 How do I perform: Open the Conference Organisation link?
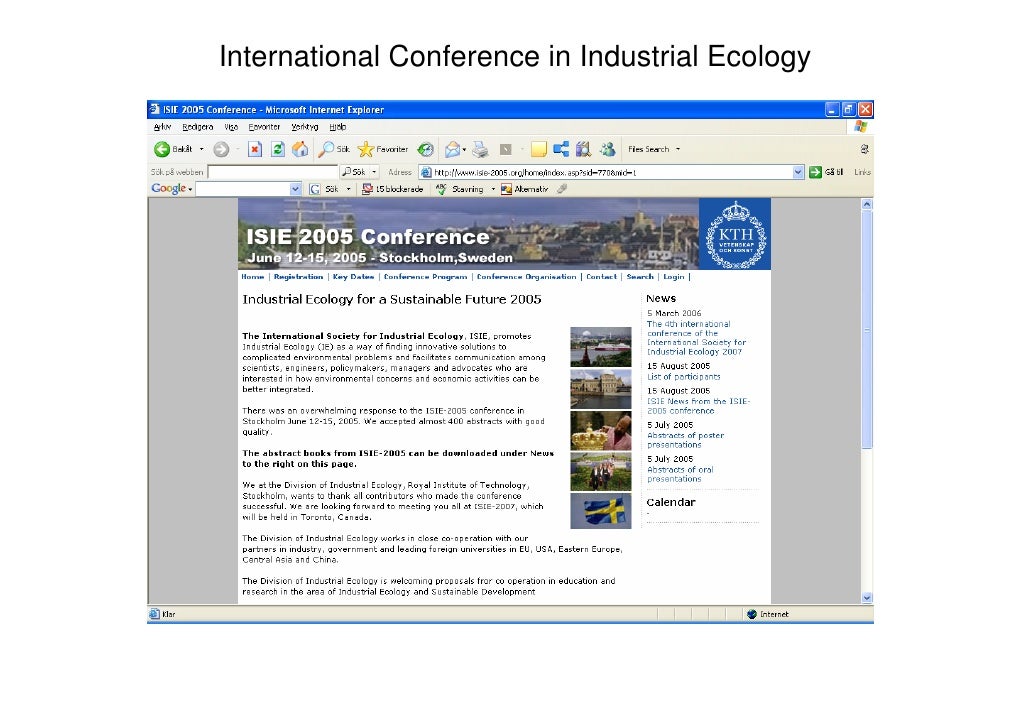[x=526, y=277]
